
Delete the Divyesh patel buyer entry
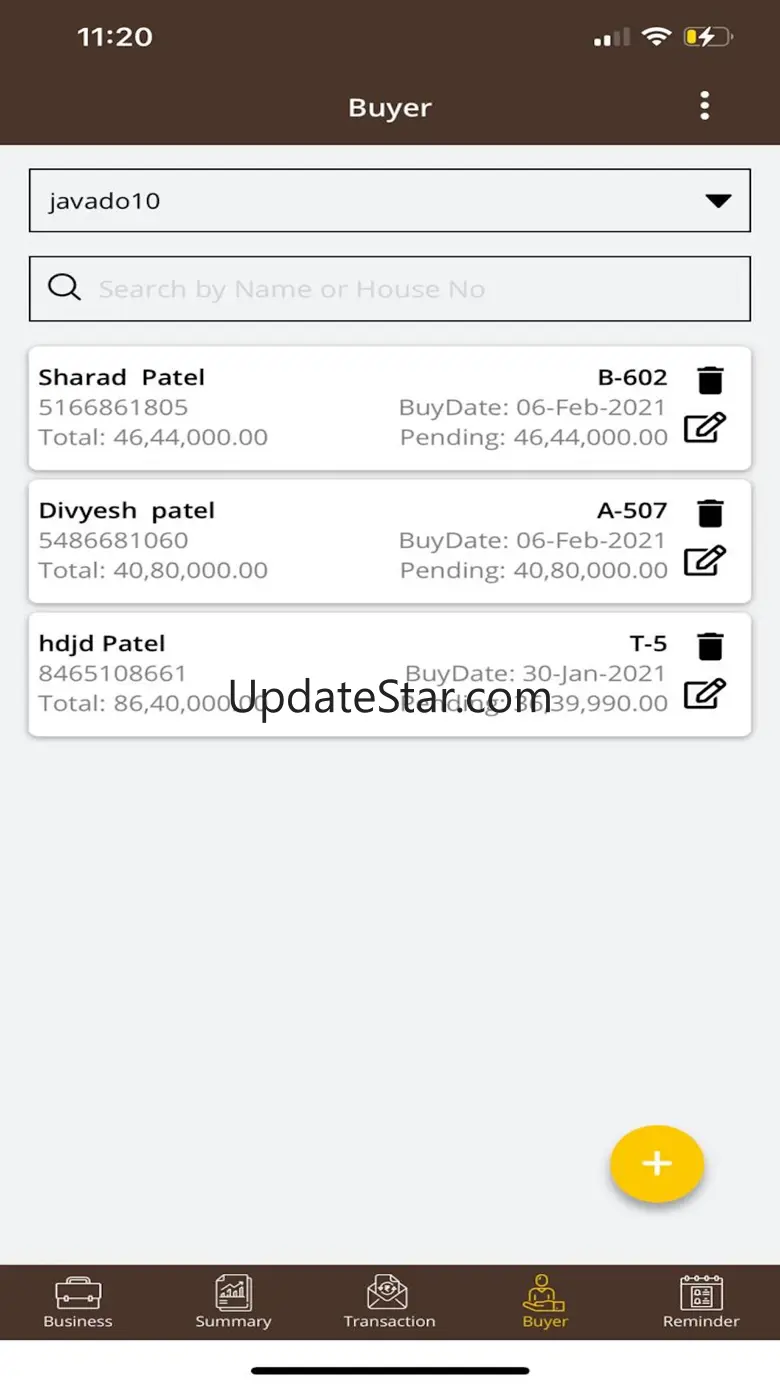pos(710,514)
